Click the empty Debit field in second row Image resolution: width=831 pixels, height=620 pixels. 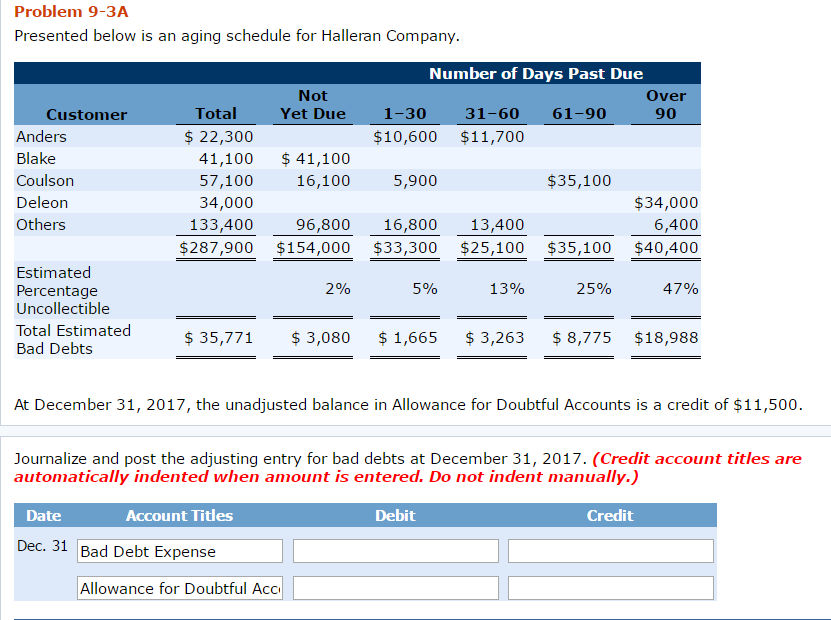pyautogui.click(x=394, y=588)
